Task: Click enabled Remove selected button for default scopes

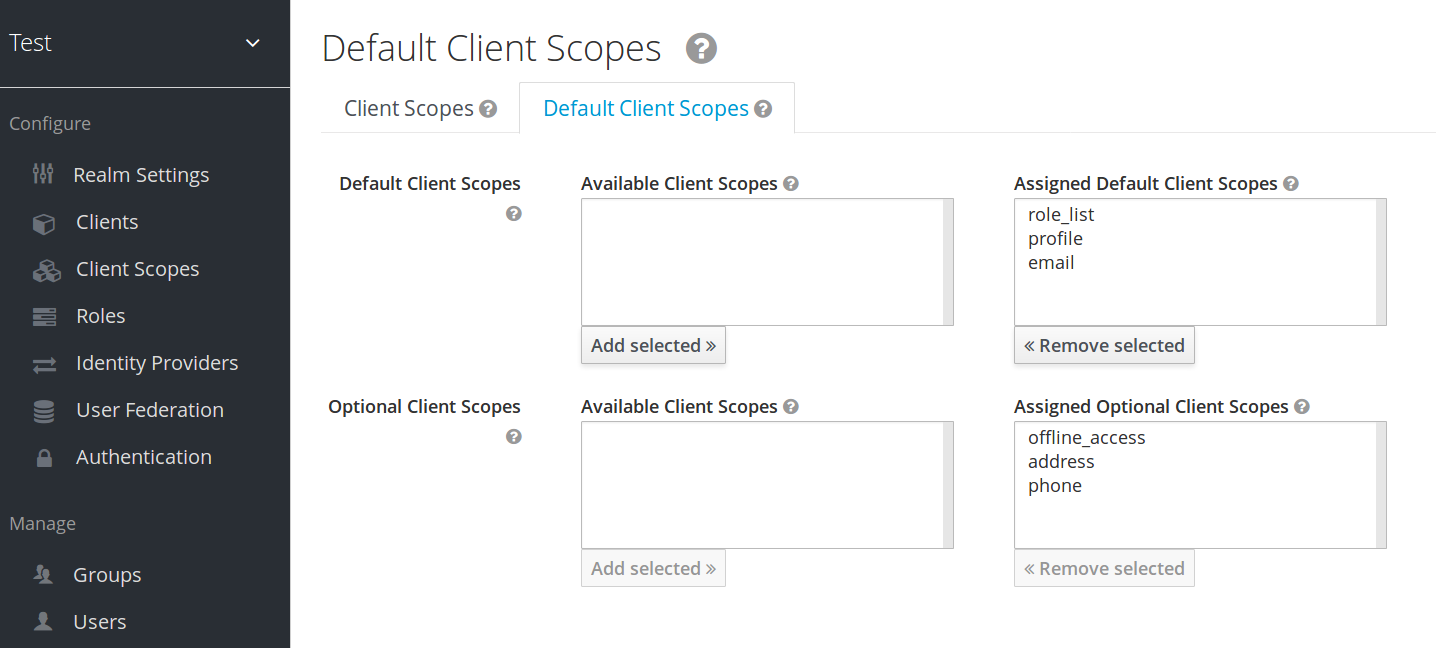Action: (1104, 345)
